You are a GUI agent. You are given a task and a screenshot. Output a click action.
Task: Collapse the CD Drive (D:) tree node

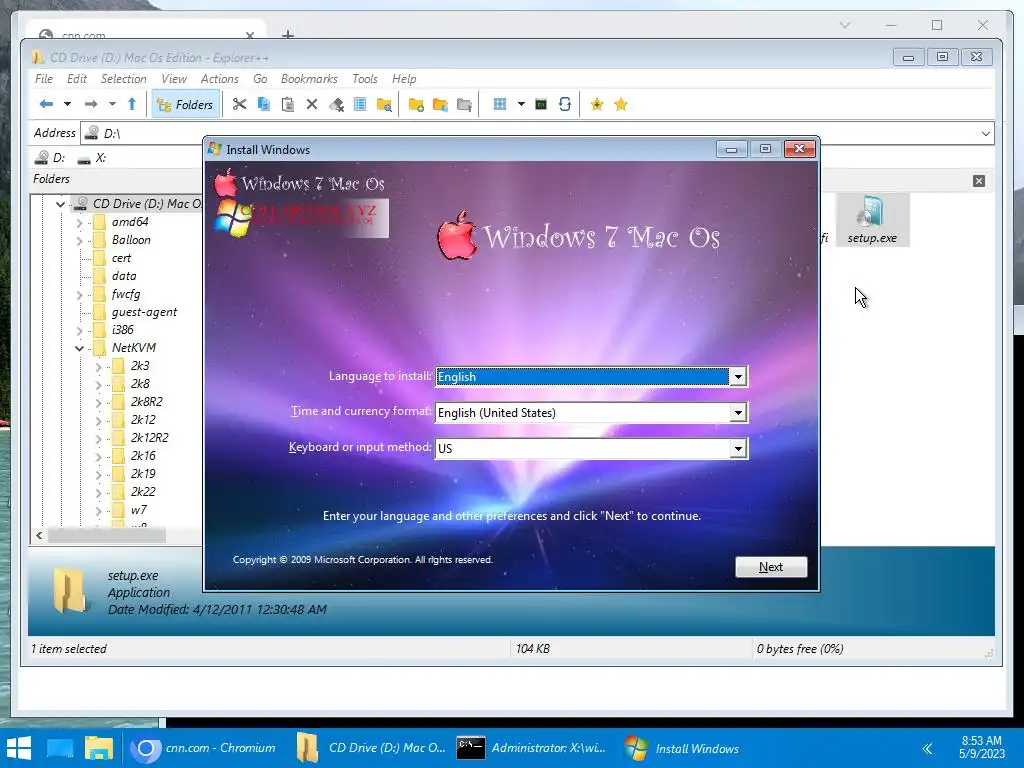click(61, 204)
